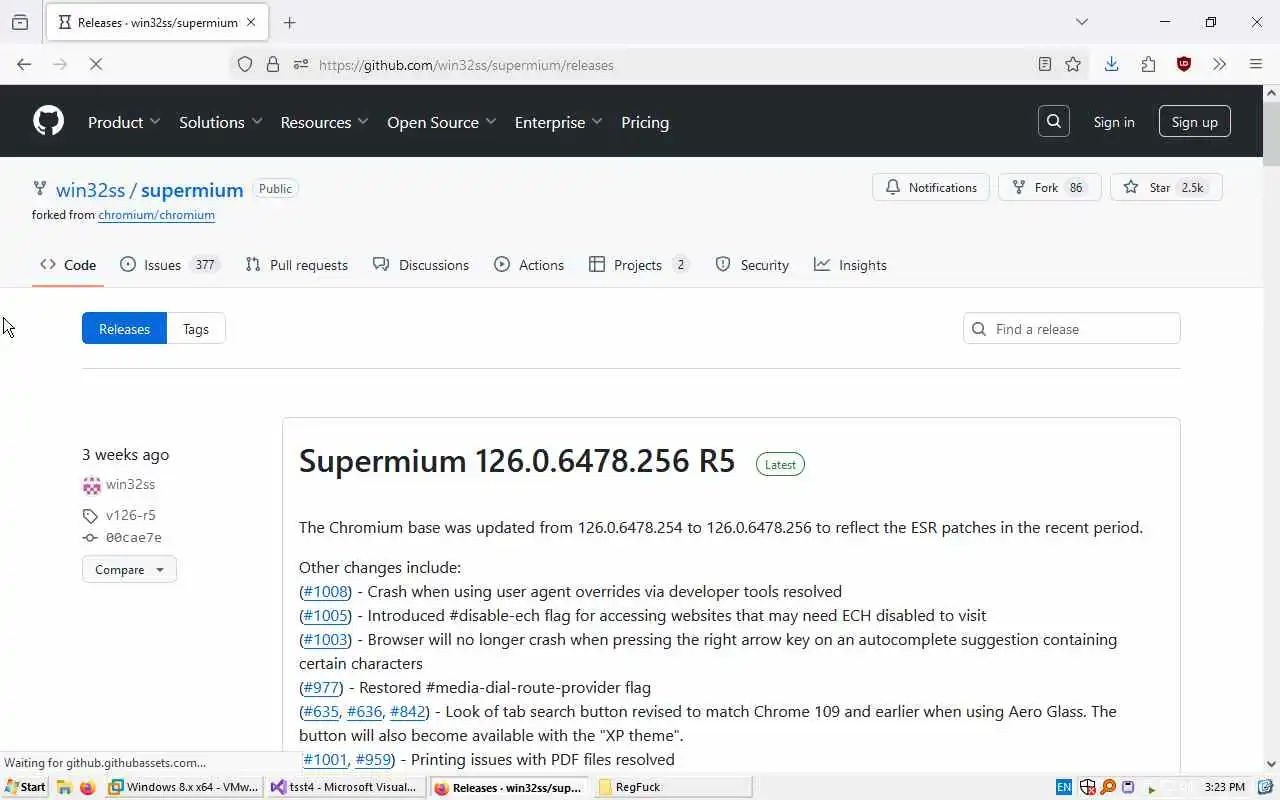The height and width of the screenshot is (800, 1280).
Task: Click the Notifications button
Action: (x=931, y=187)
